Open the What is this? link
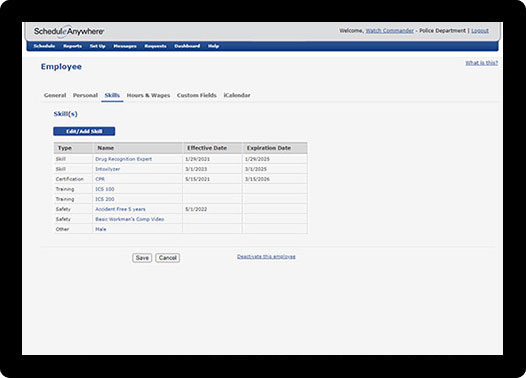The width and height of the screenshot is (526, 378). pos(482,63)
